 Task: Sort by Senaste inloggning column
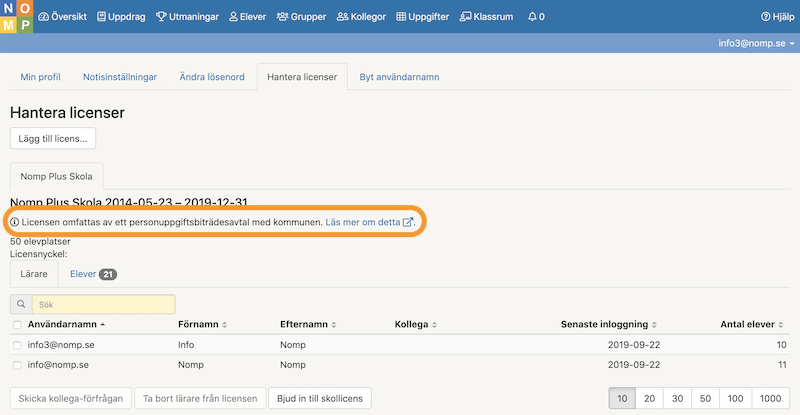[x=609, y=324]
